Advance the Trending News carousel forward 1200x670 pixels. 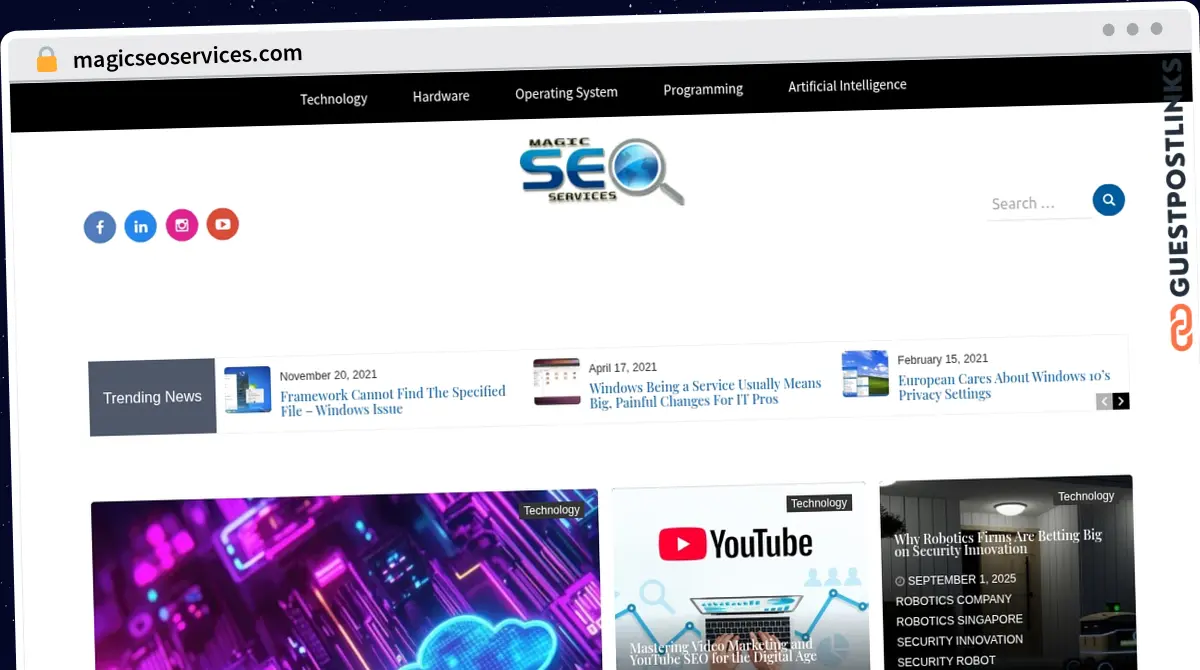click(x=1121, y=400)
